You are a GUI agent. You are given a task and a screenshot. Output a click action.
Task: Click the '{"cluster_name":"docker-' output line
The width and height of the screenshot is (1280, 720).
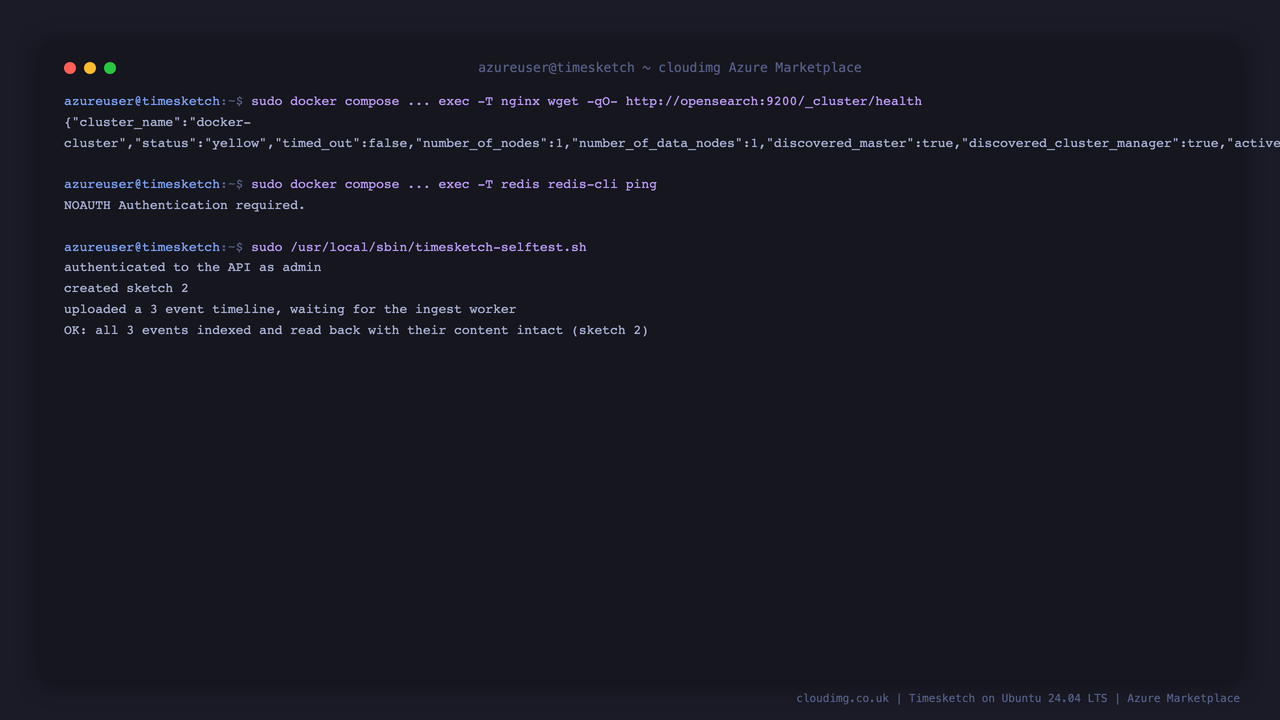(x=157, y=122)
